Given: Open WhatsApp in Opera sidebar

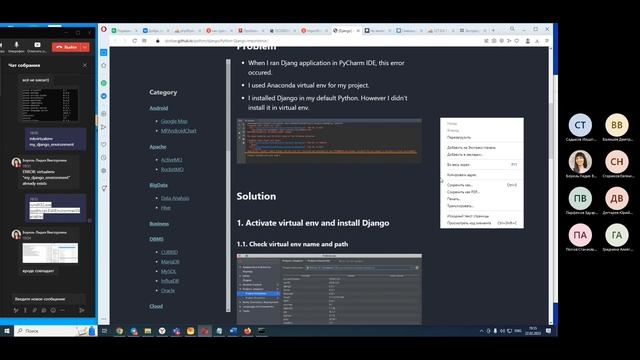Looking at the screenshot, I should pyautogui.click(x=104, y=83).
